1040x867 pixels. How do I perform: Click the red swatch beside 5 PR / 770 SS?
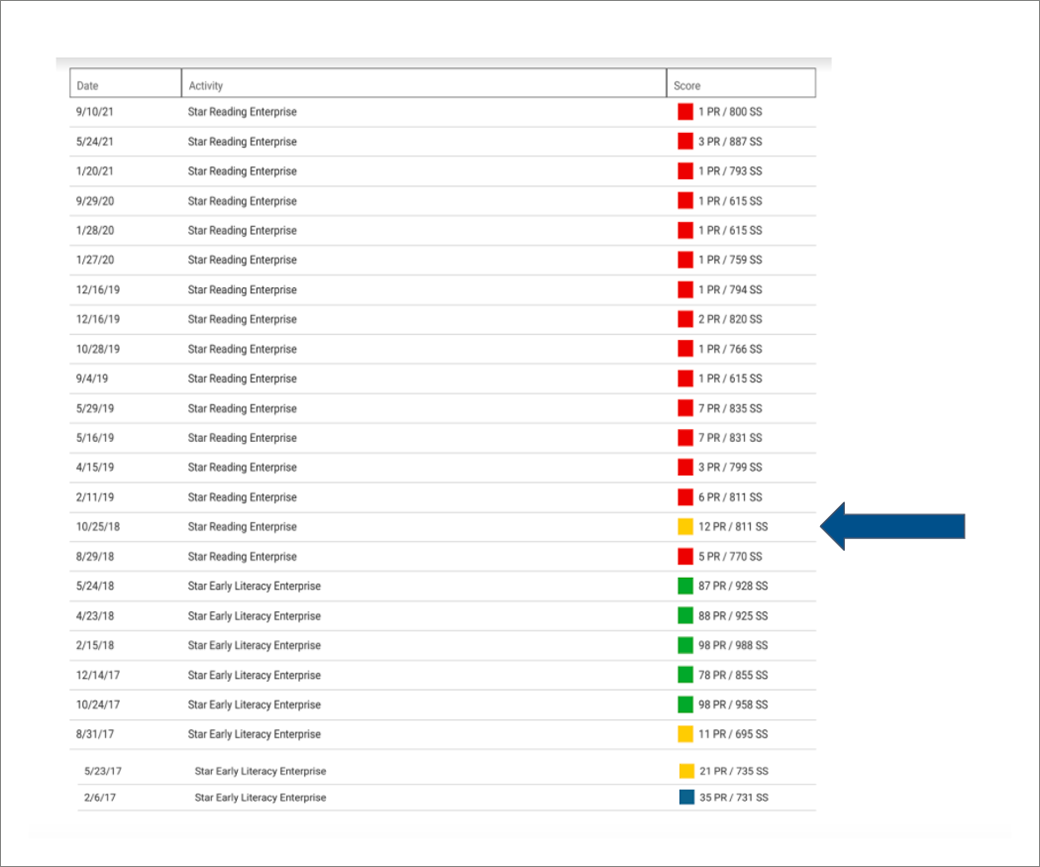point(685,556)
